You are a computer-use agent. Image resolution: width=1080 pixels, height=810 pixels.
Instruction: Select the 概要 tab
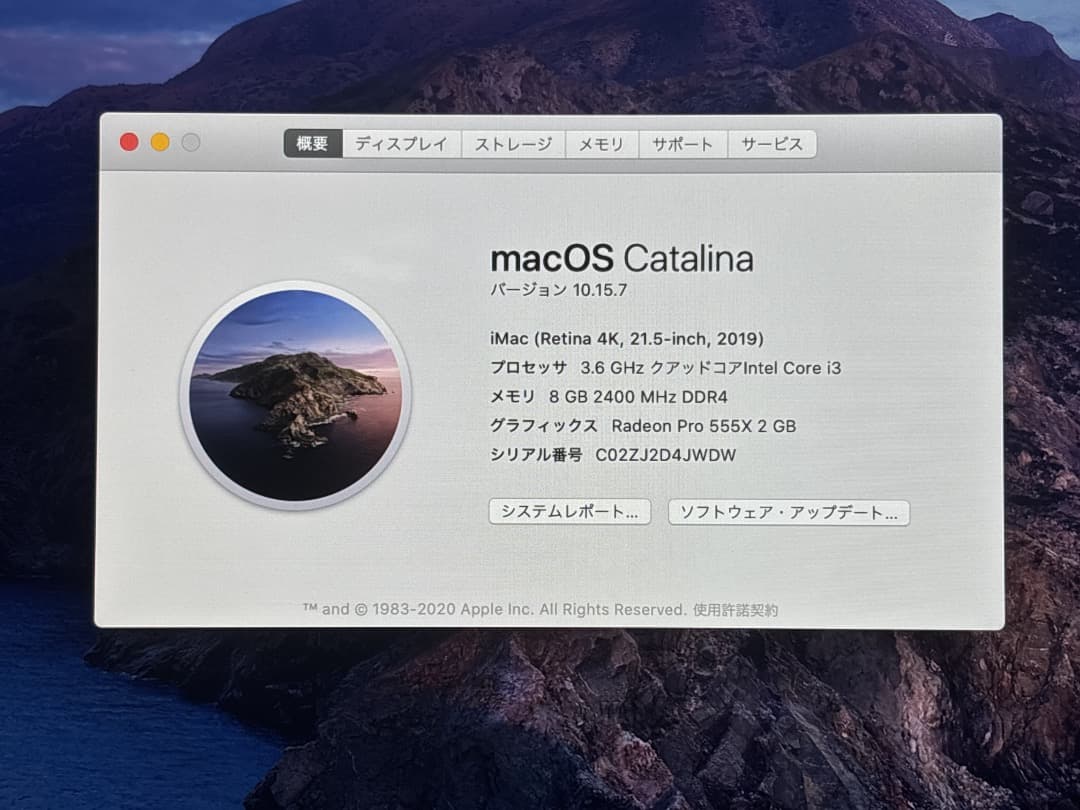[311, 142]
